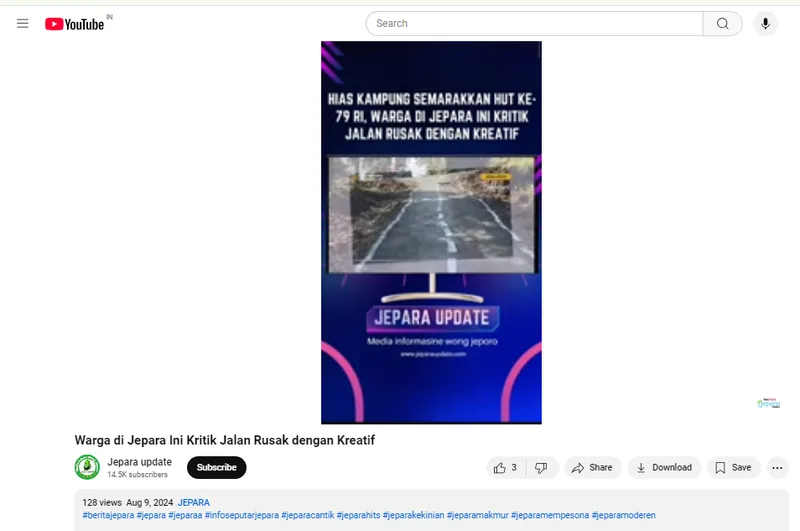
Task: Open the #beritajepara hashtag
Action: (108, 515)
